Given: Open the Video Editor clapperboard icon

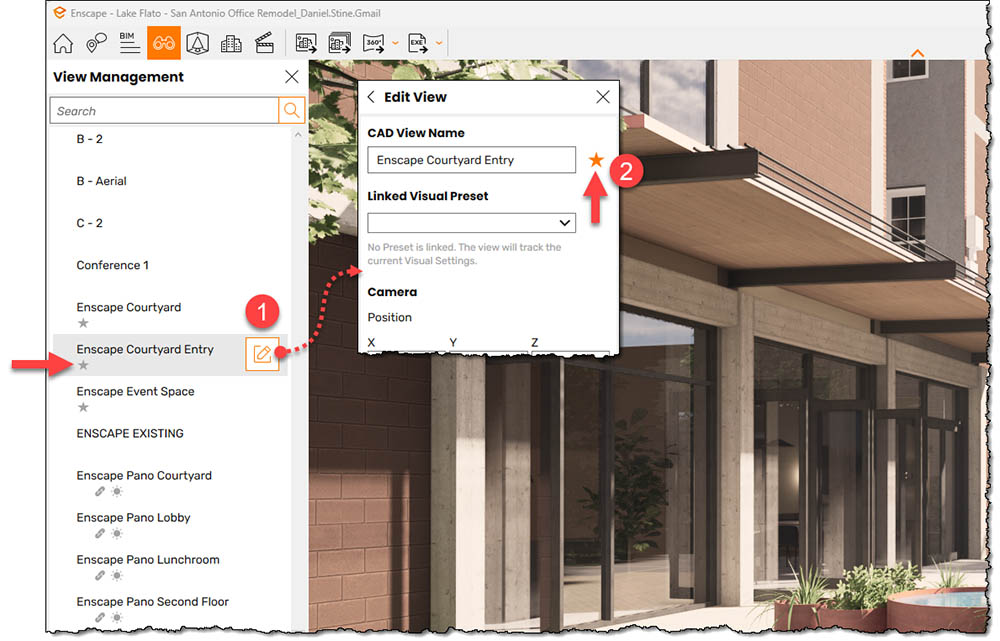Looking at the screenshot, I should pyautogui.click(x=264, y=43).
